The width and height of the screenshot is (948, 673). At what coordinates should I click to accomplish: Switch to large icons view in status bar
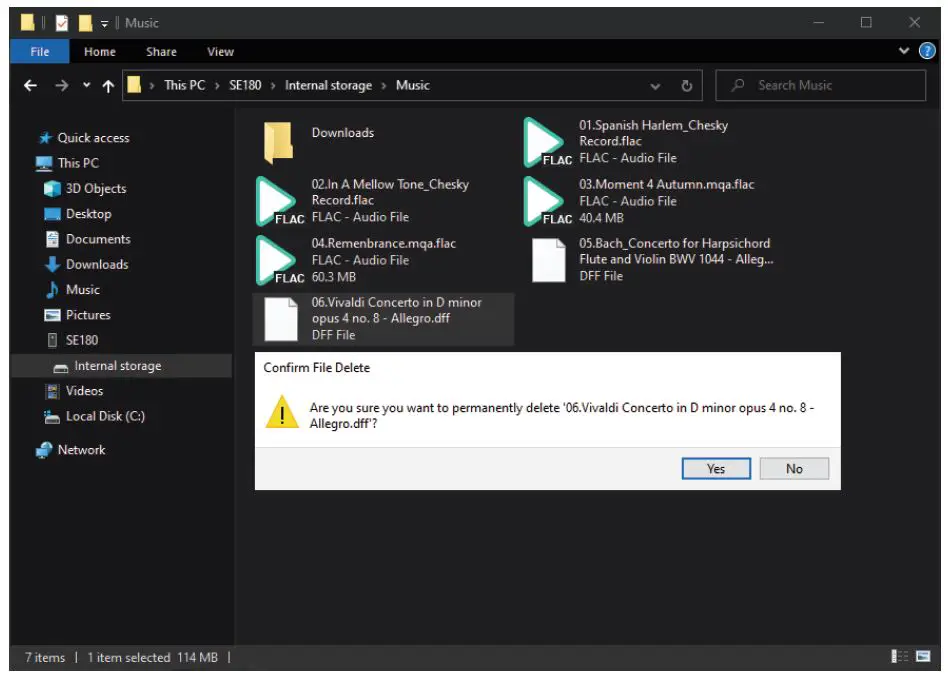coord(923,656)
